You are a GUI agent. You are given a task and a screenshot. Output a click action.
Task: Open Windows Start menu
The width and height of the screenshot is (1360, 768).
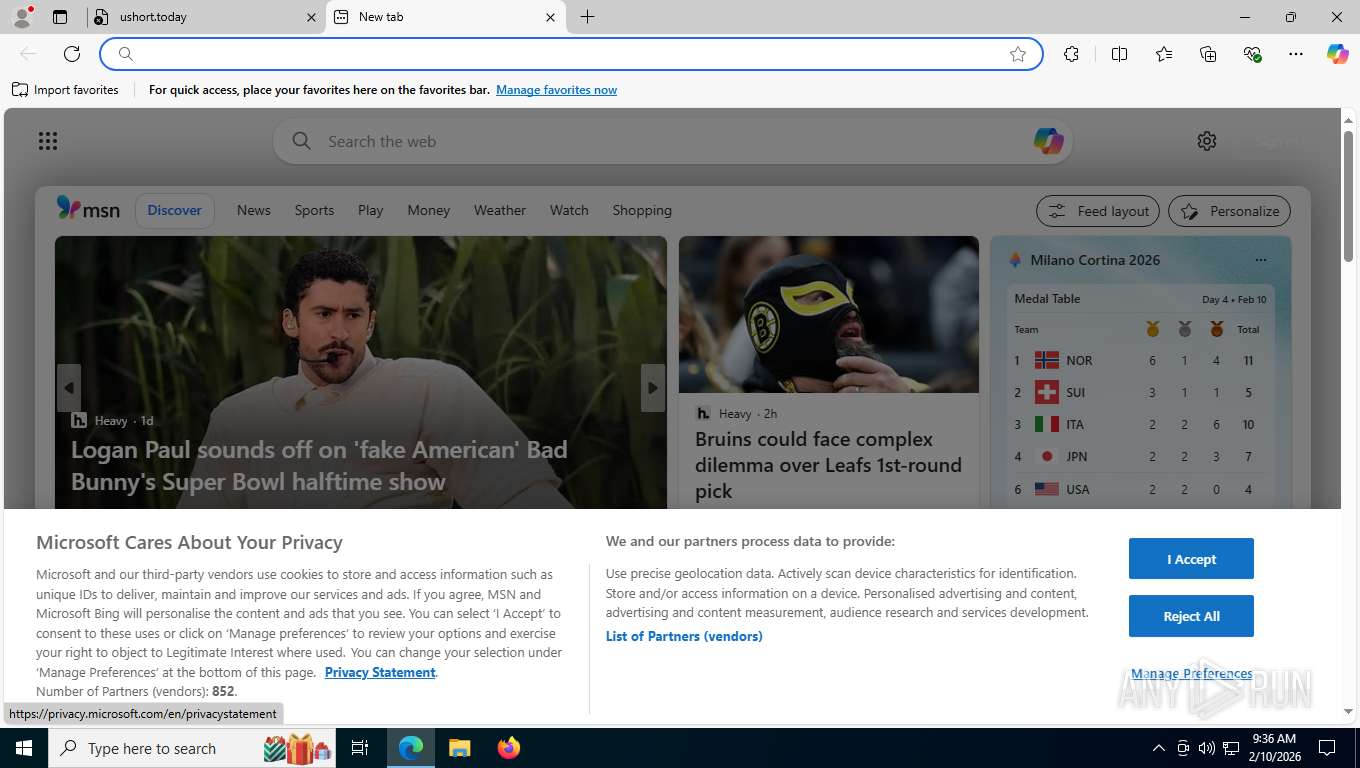[x=24, y=748]
